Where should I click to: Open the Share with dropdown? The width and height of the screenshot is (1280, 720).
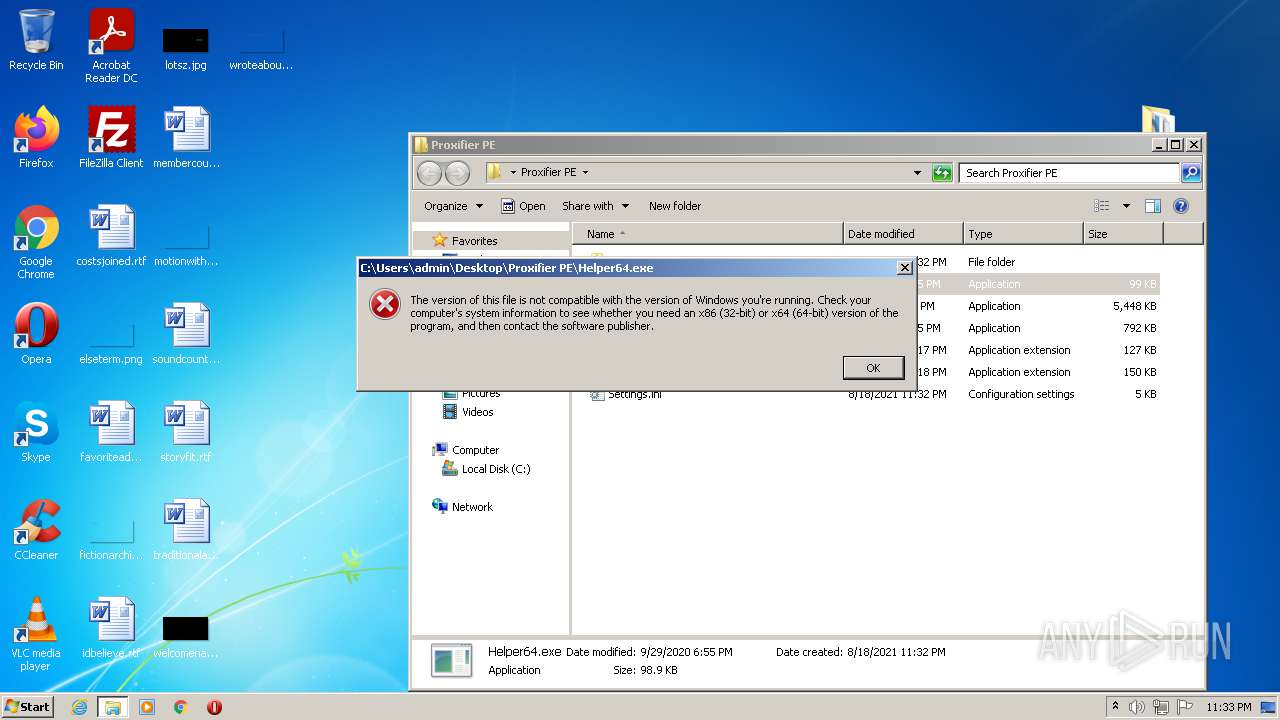tap(595, 206)
